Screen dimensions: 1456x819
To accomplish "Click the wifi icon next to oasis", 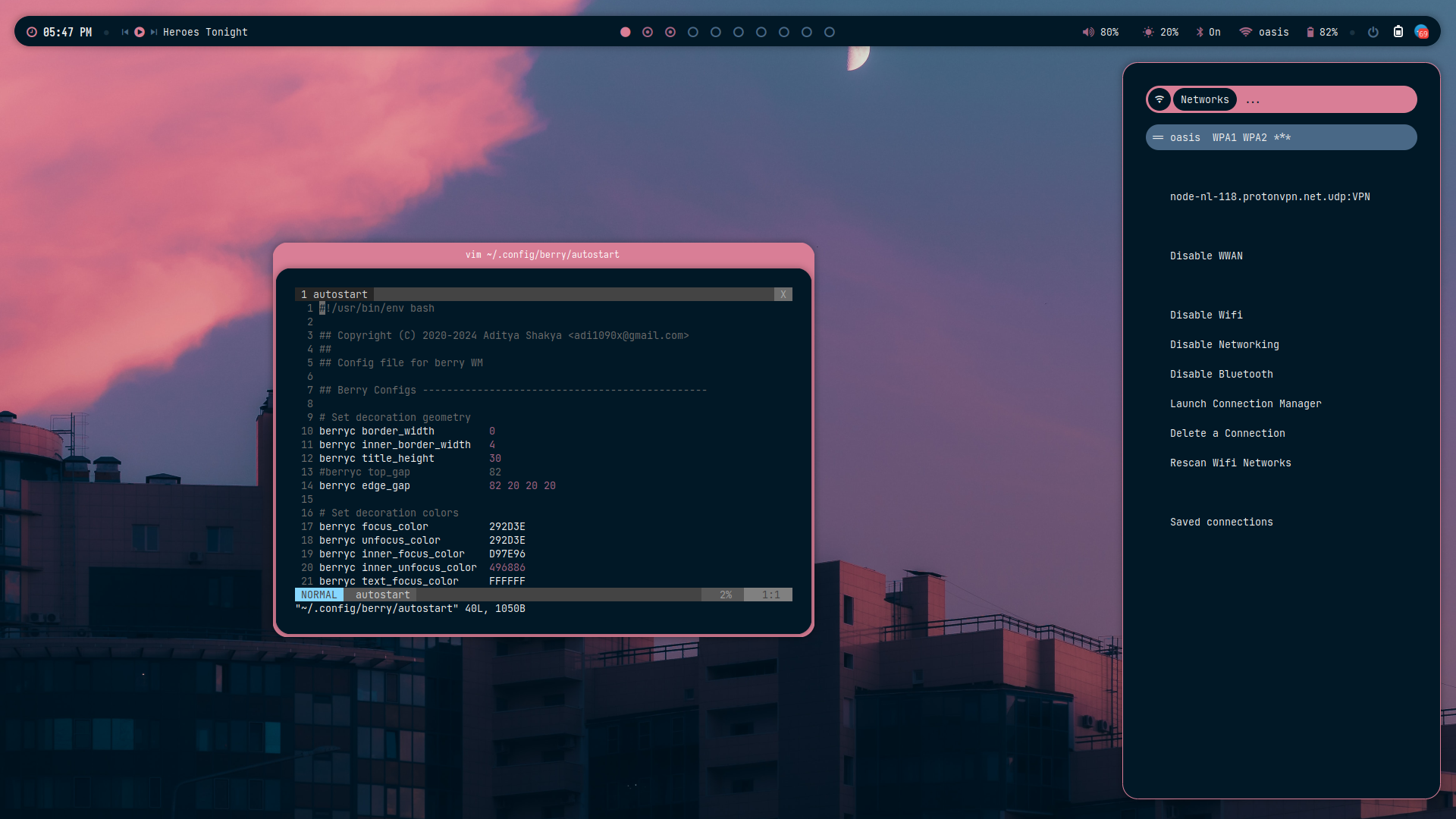I will coord(1245,32).
